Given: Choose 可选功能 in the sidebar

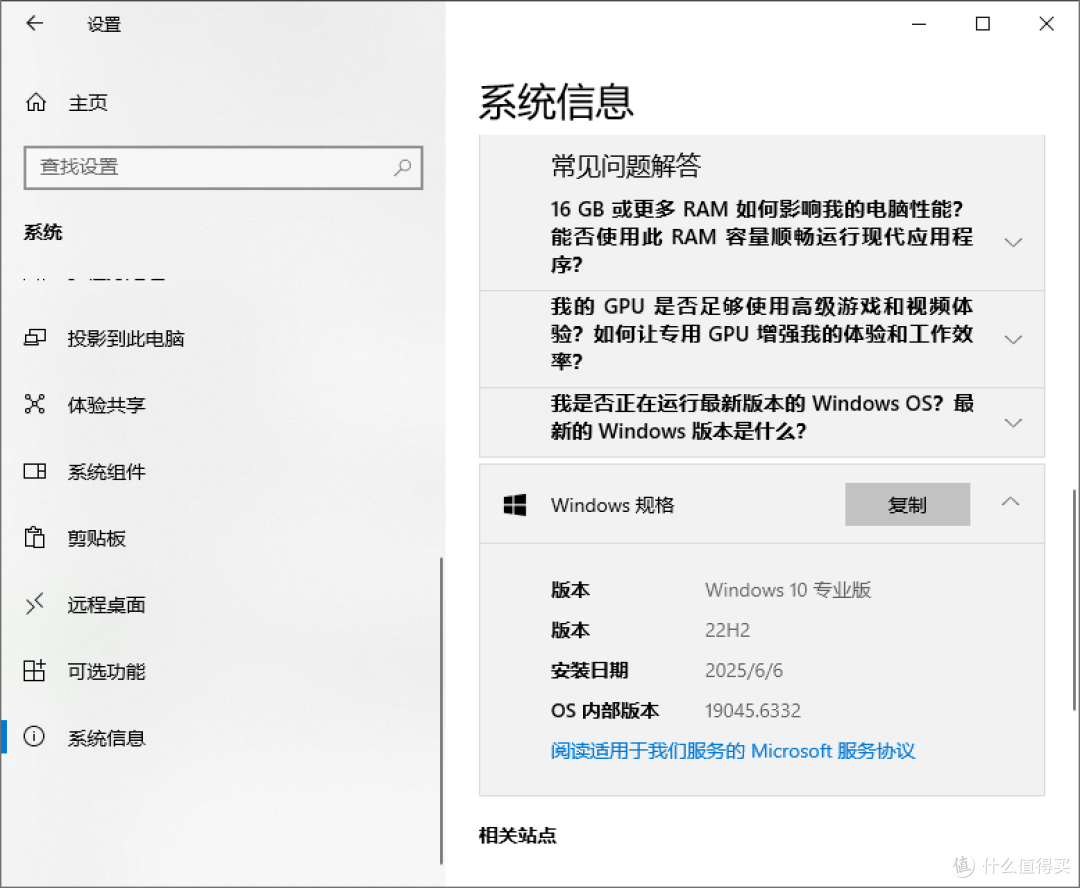Looking at the screenshot, I should (x=107, y=671).
